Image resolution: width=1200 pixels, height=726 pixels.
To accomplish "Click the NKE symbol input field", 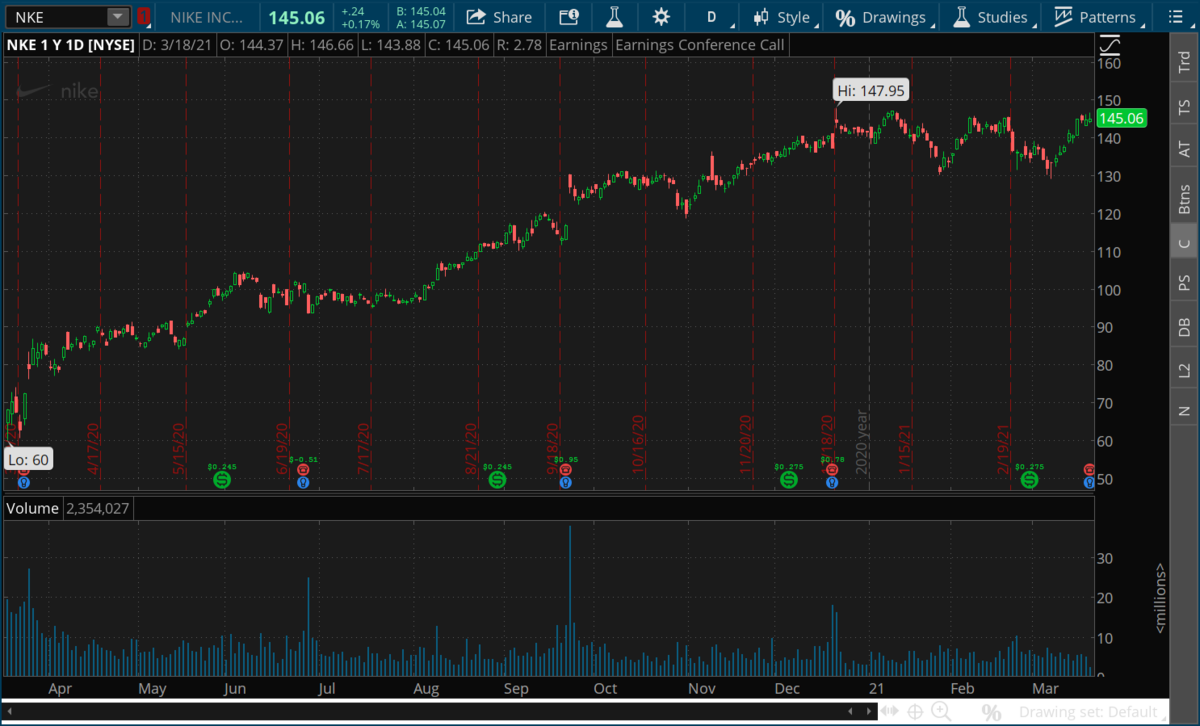I will 56,17.
